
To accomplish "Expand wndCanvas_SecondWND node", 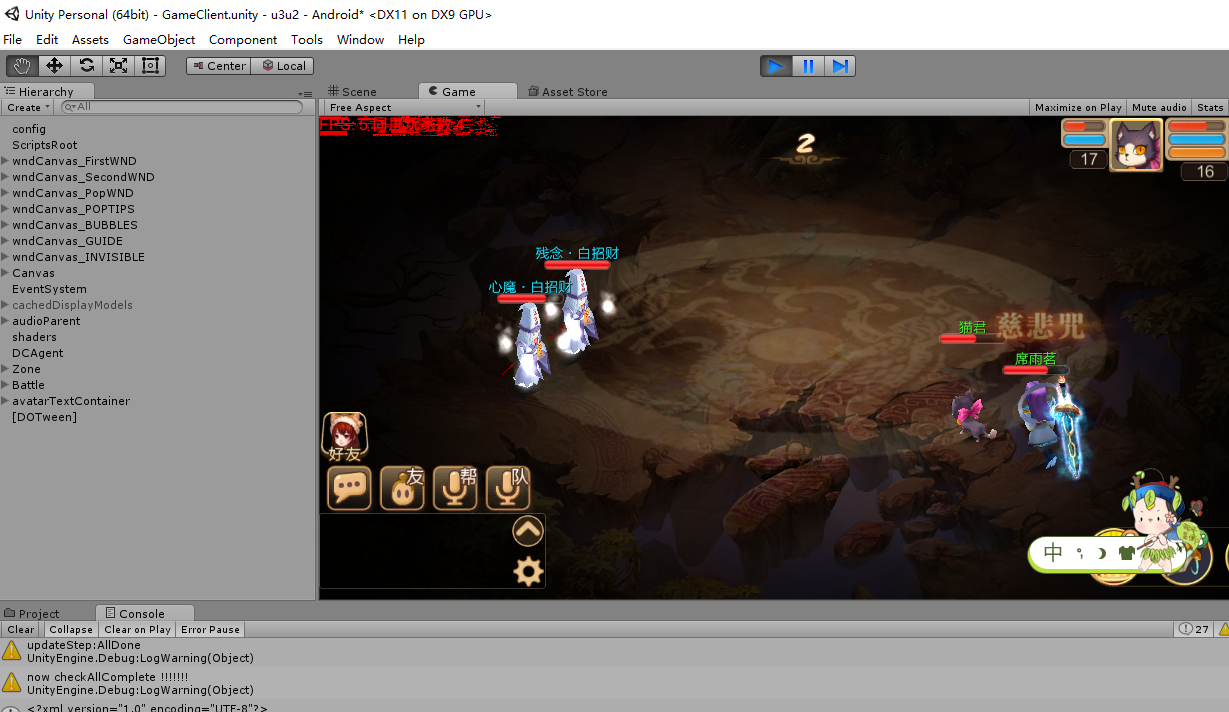I will [x=6, y=177].
